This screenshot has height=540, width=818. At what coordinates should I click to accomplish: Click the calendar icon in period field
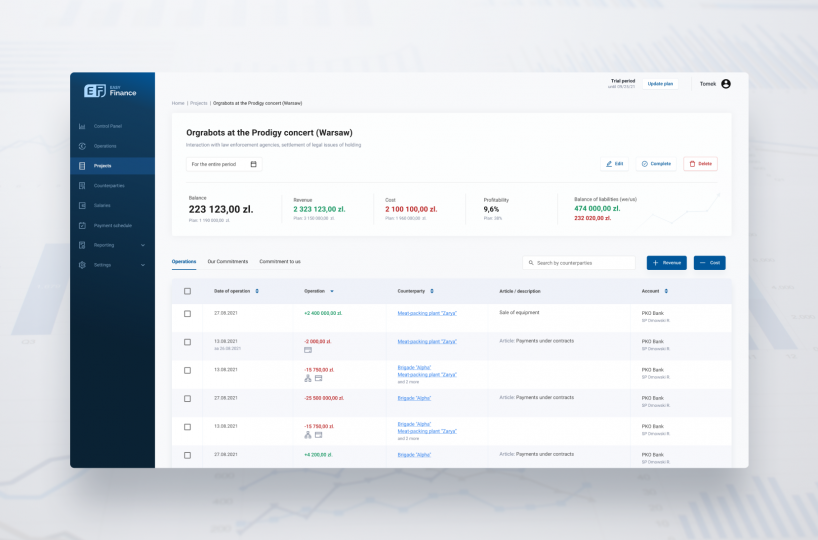253,164
